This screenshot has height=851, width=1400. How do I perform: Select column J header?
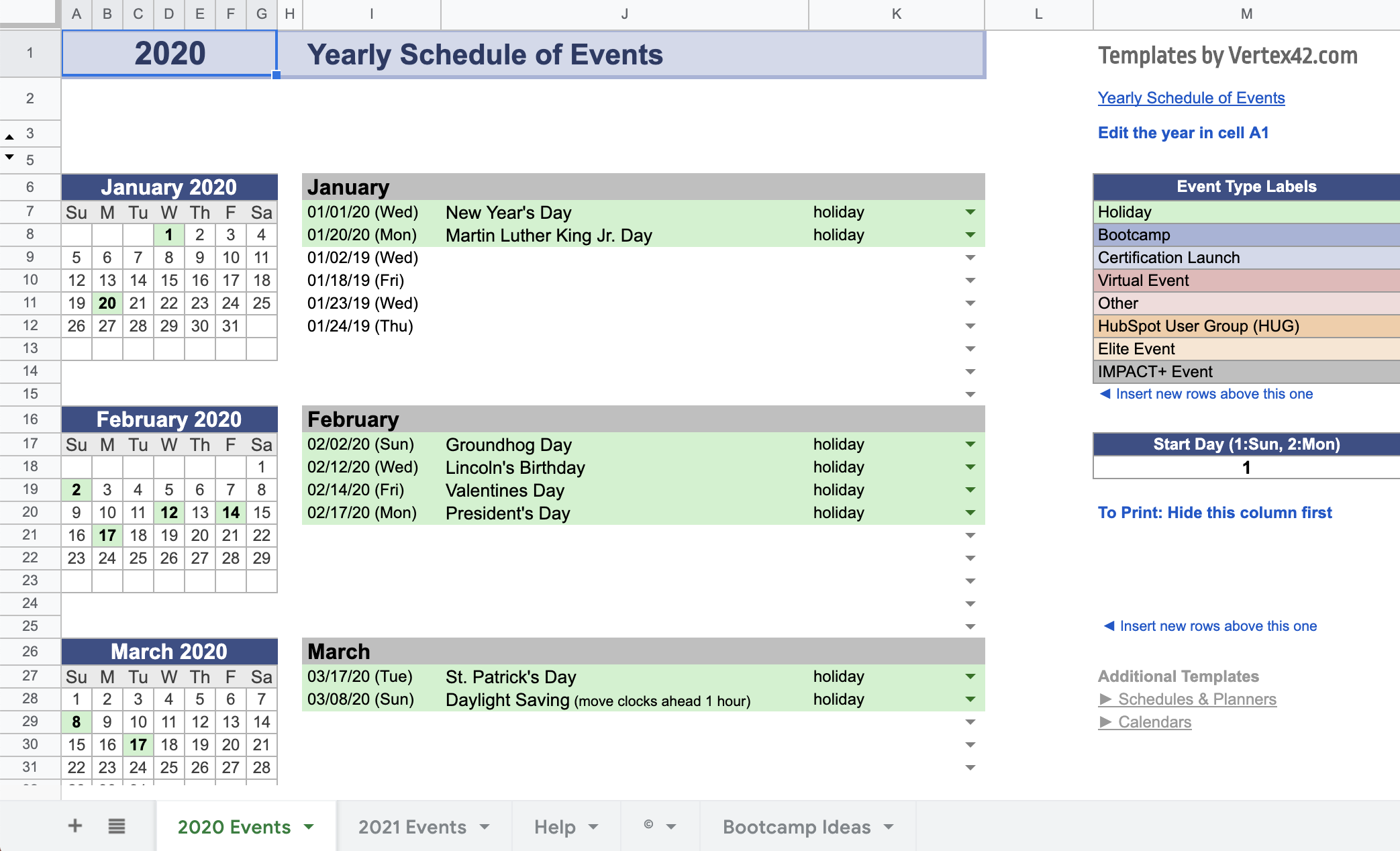pos(624,14)
